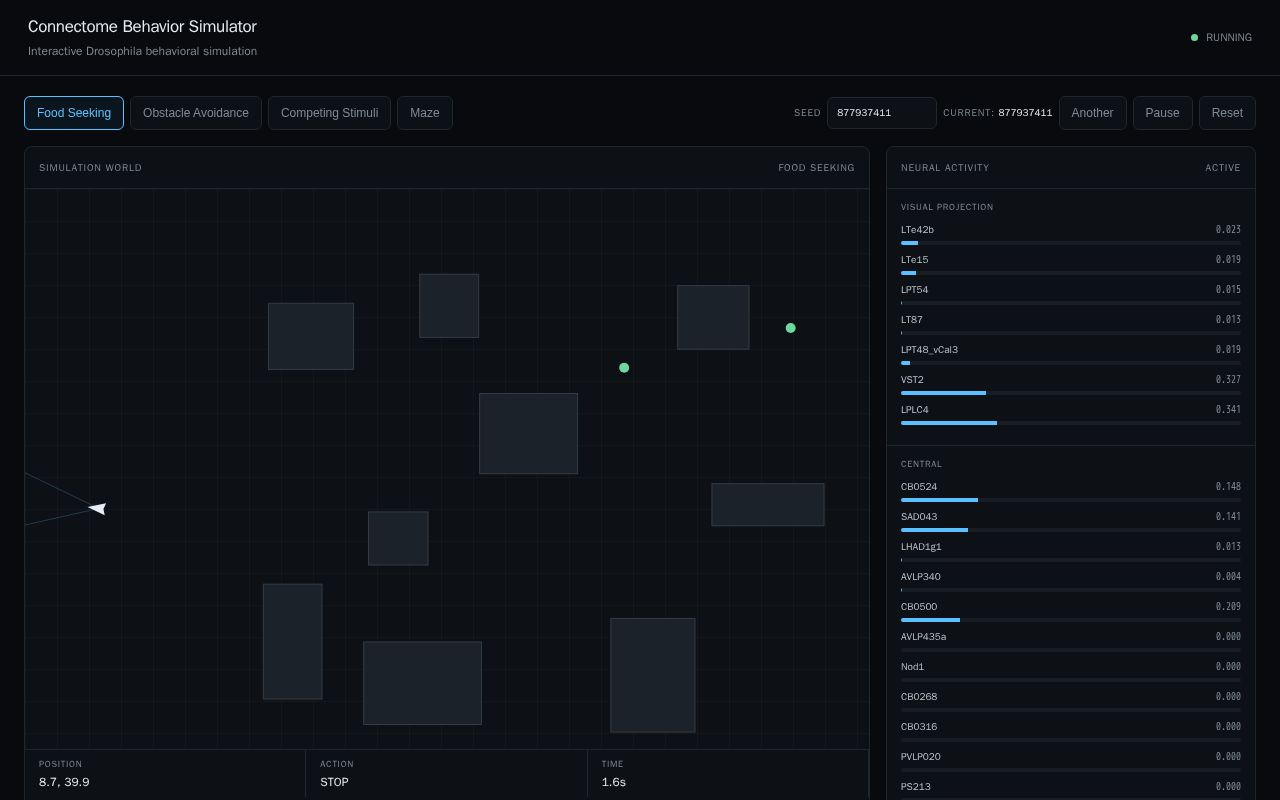Click the LPLC4 value 0.341
This screenshot has height=800, width=1280.
(x=1228, y=410)
